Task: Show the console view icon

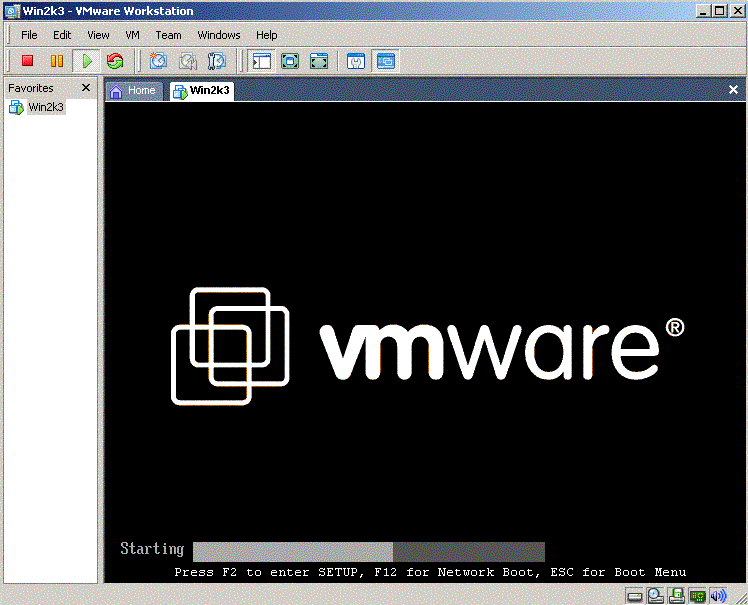Action: tap(385, 61)
